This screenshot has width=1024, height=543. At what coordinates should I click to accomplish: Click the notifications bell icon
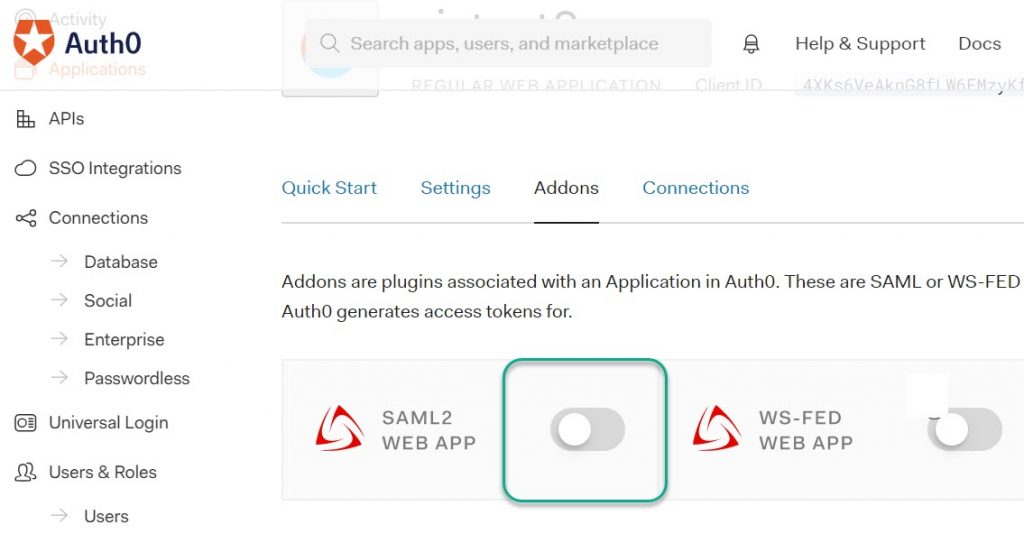pos(751,44)
